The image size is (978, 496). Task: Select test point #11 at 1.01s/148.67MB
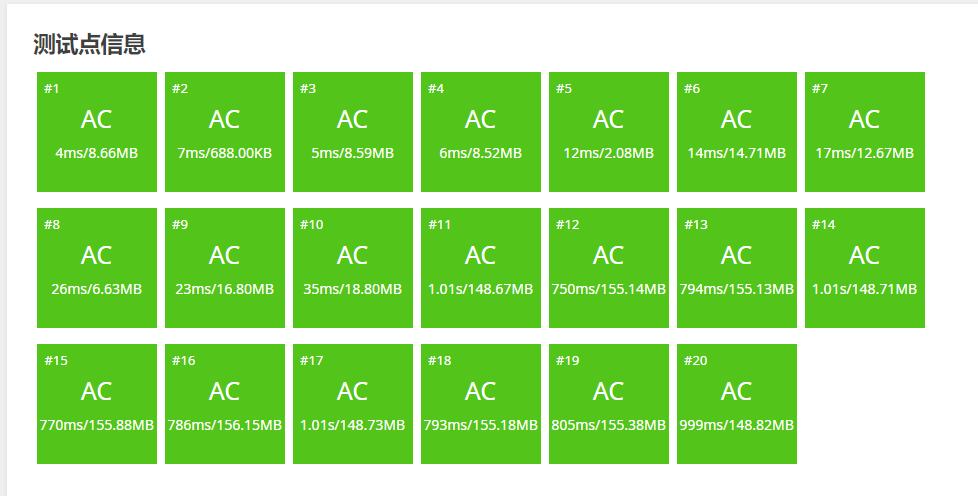pos(481,268)
